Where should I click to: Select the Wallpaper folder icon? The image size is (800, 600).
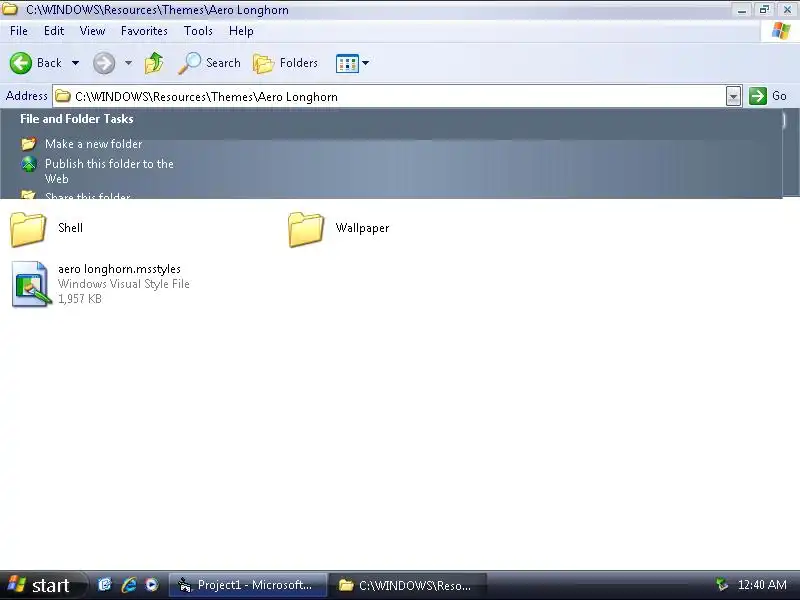(306, 230)
